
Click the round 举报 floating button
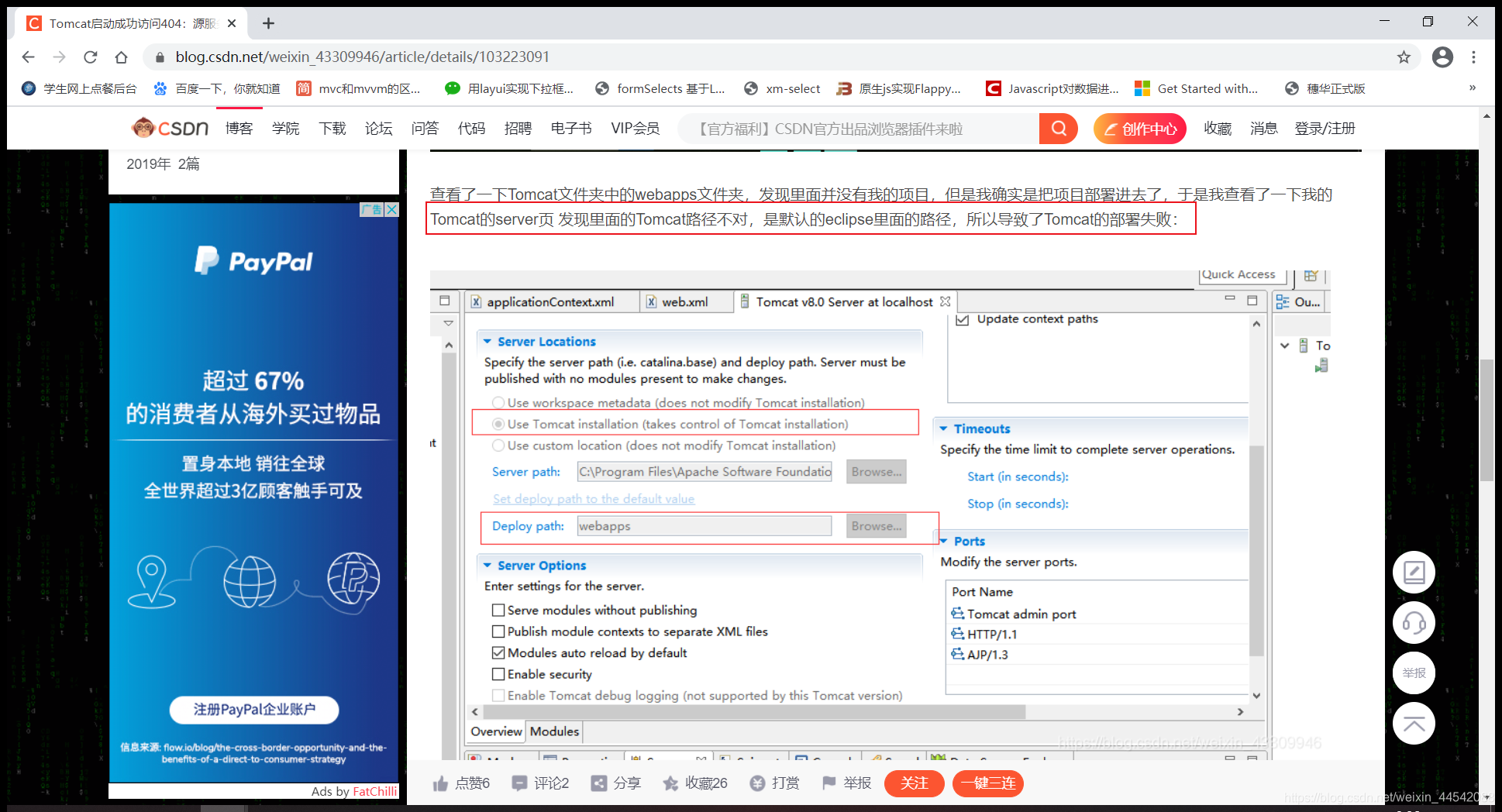pyautogui.click(x=1414, y=673)
